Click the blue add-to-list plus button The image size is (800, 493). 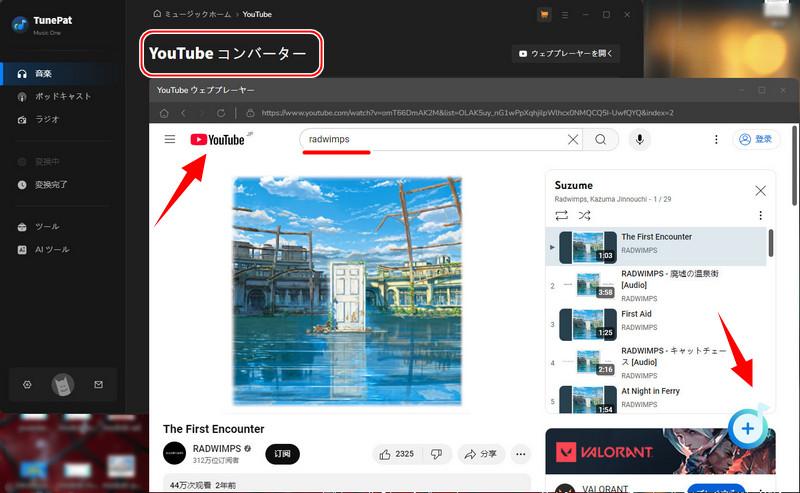pos(747,429)
